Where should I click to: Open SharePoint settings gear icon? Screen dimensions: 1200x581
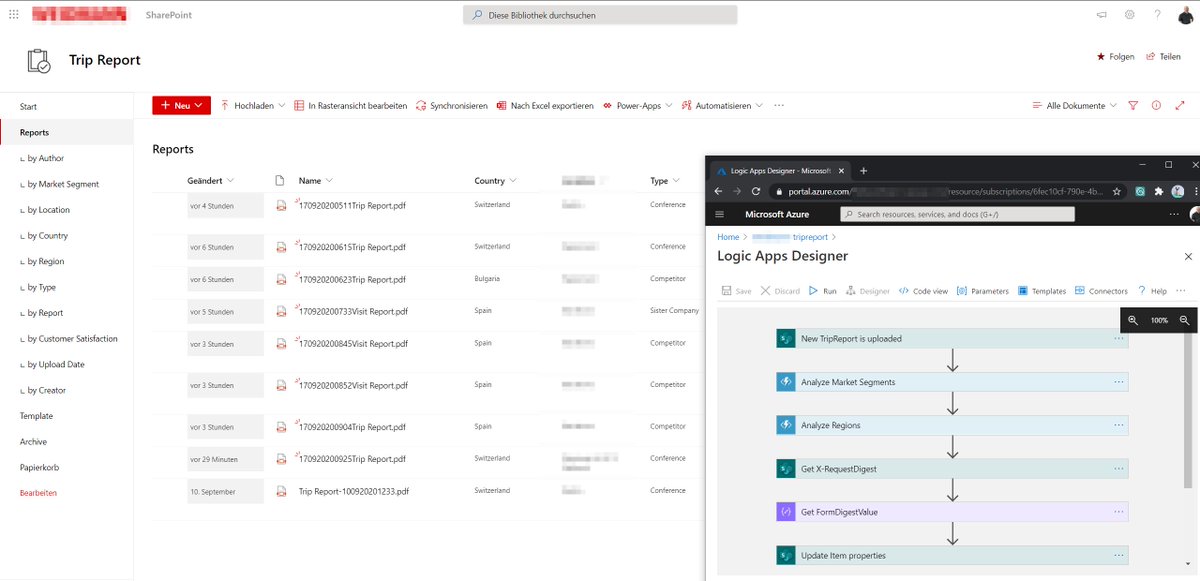point(1130,15)
